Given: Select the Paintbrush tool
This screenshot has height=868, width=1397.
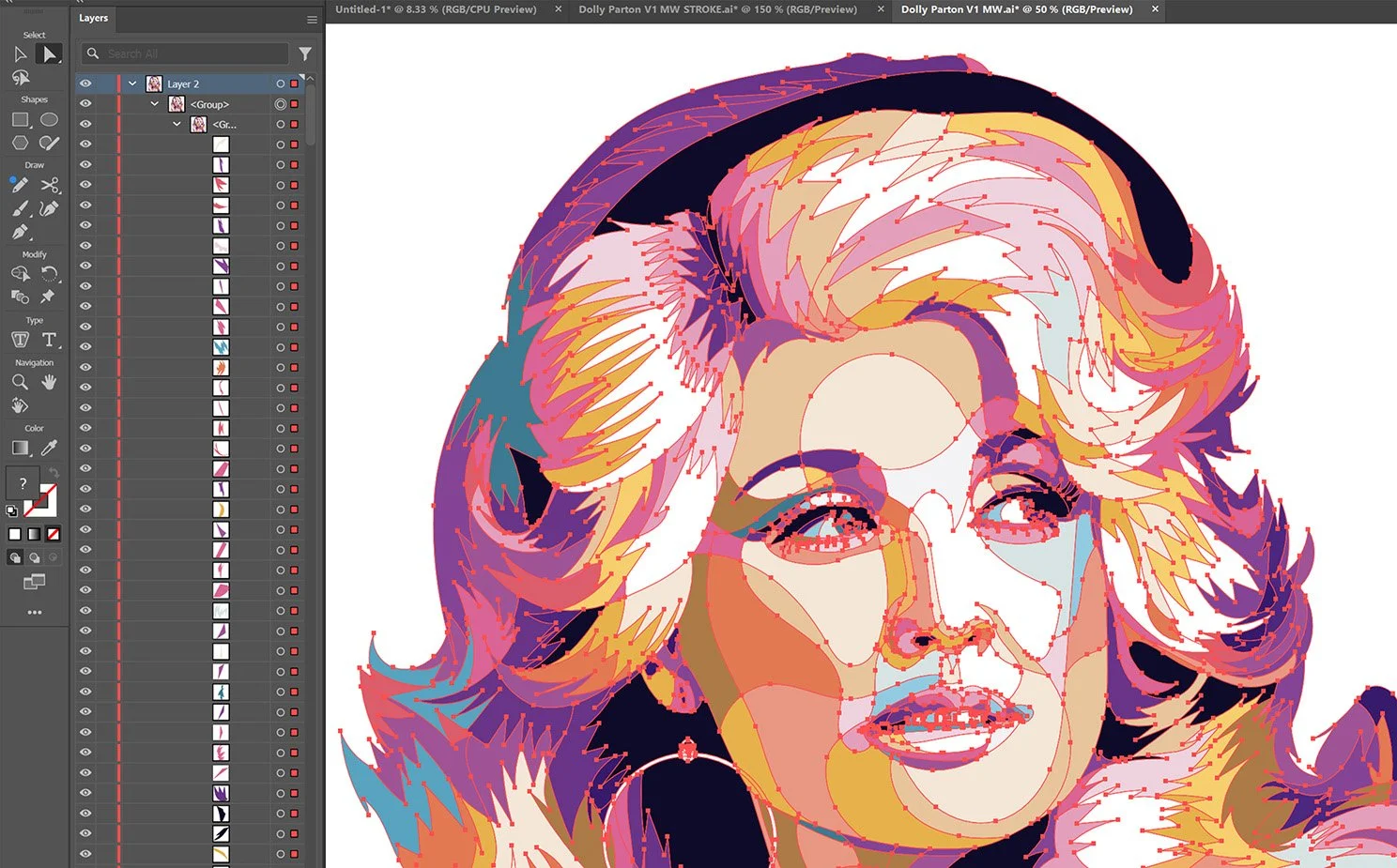Looking at the screenshot, I should point(21,208).
